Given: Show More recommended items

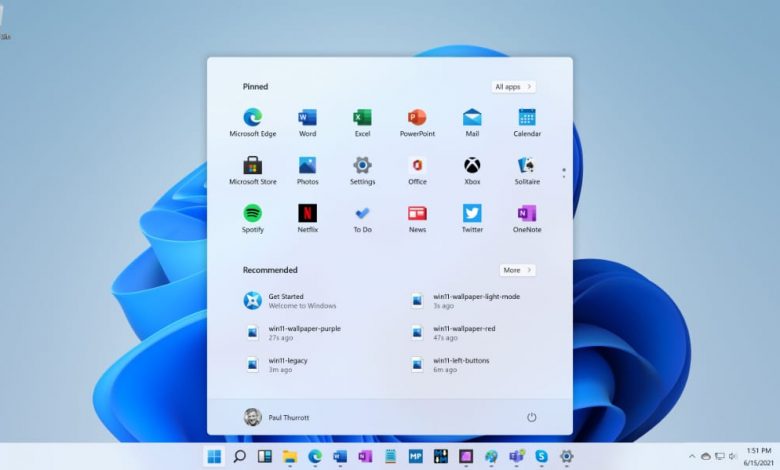Looking at the screenshot, I should 517,270.
